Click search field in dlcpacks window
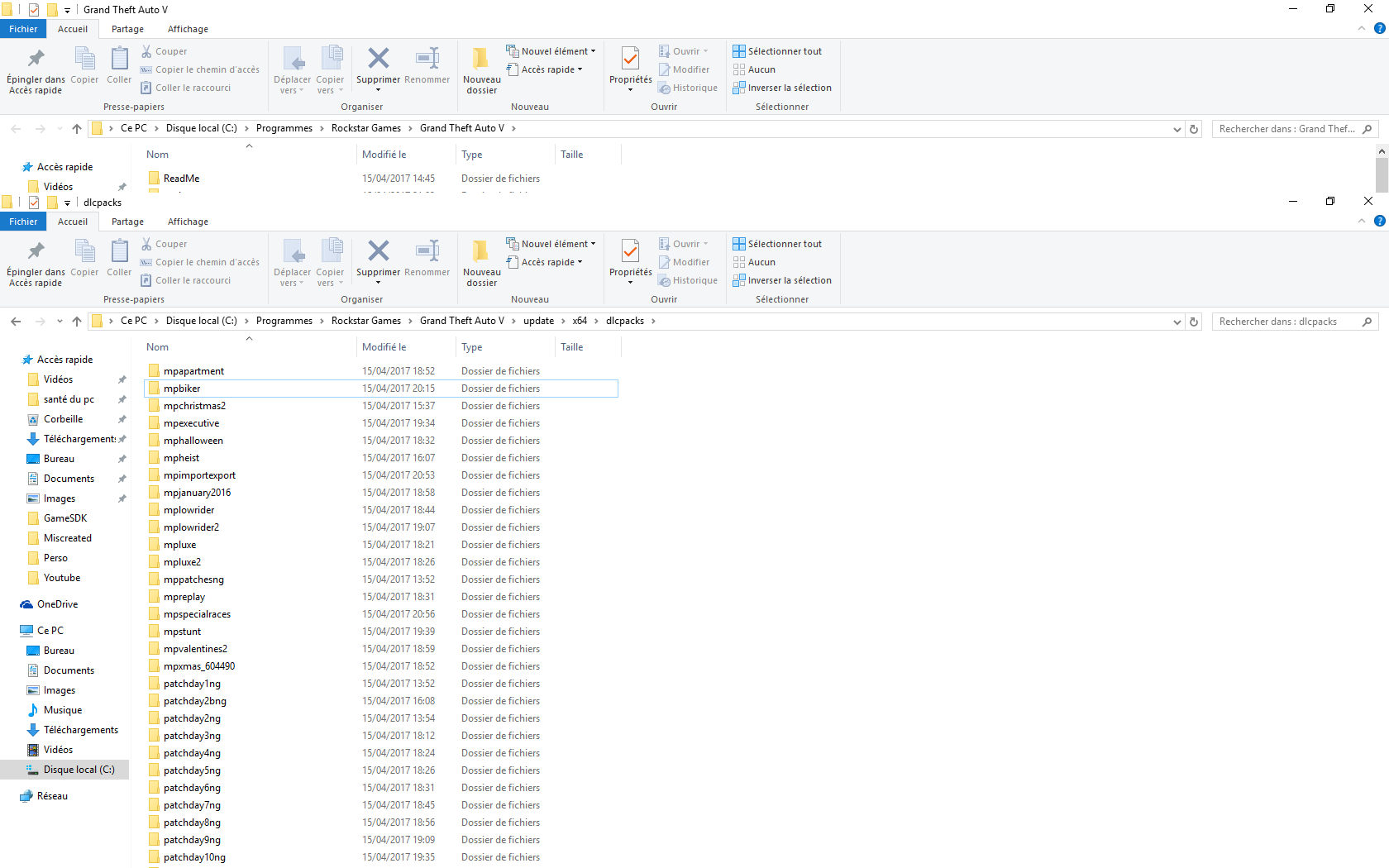This screenshot has height=868, width=1389. (1295, 322)
